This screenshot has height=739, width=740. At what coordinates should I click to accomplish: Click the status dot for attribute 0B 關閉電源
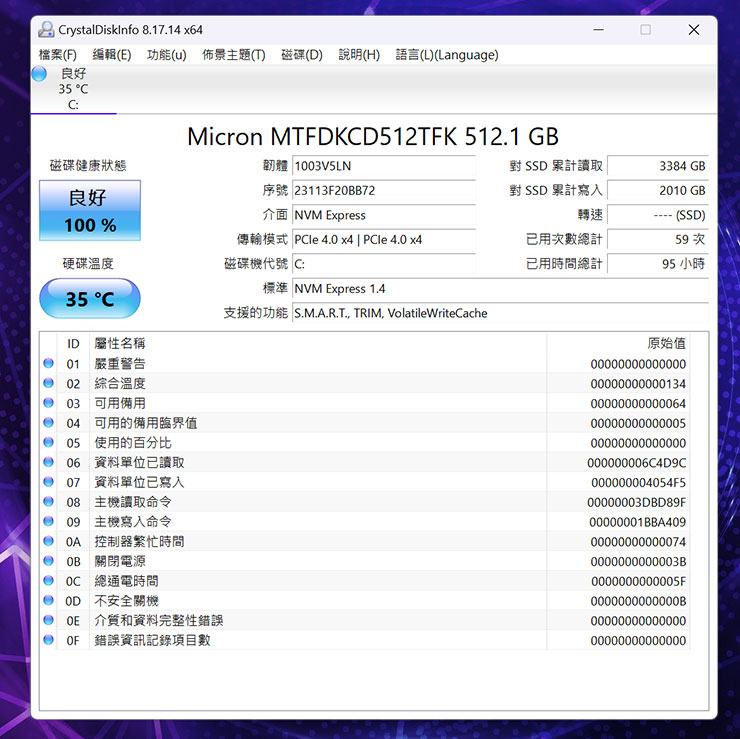48,561
